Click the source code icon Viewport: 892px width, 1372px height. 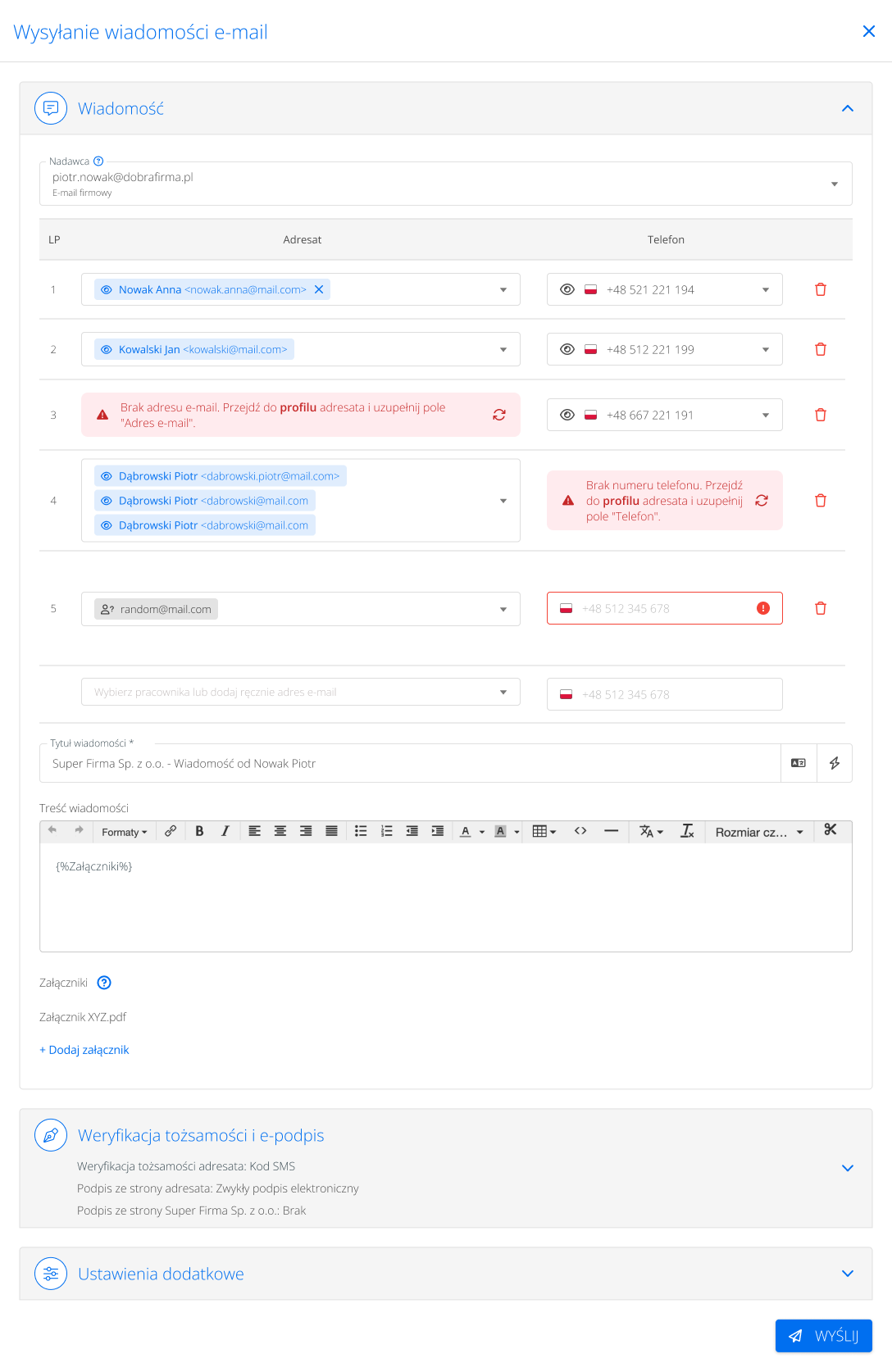pos(580,831)
